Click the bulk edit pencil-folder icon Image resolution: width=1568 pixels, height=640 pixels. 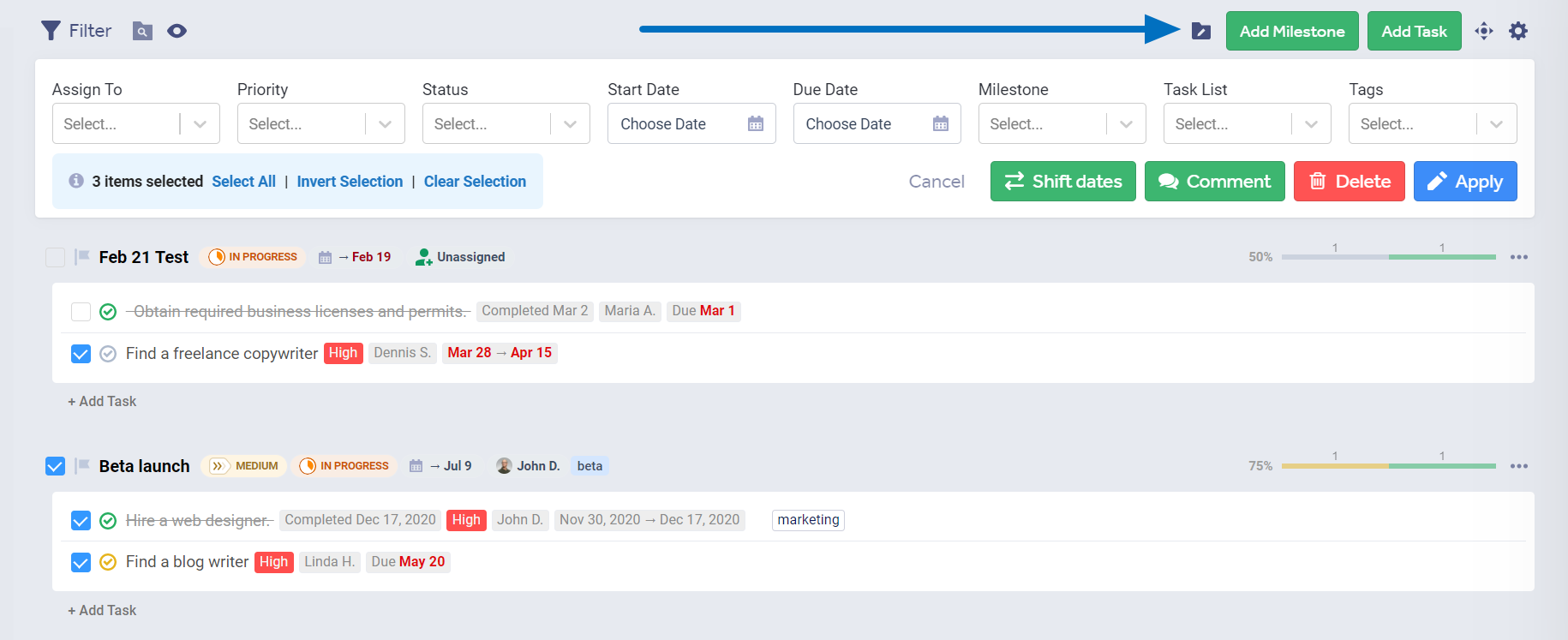coord(1201,32)
